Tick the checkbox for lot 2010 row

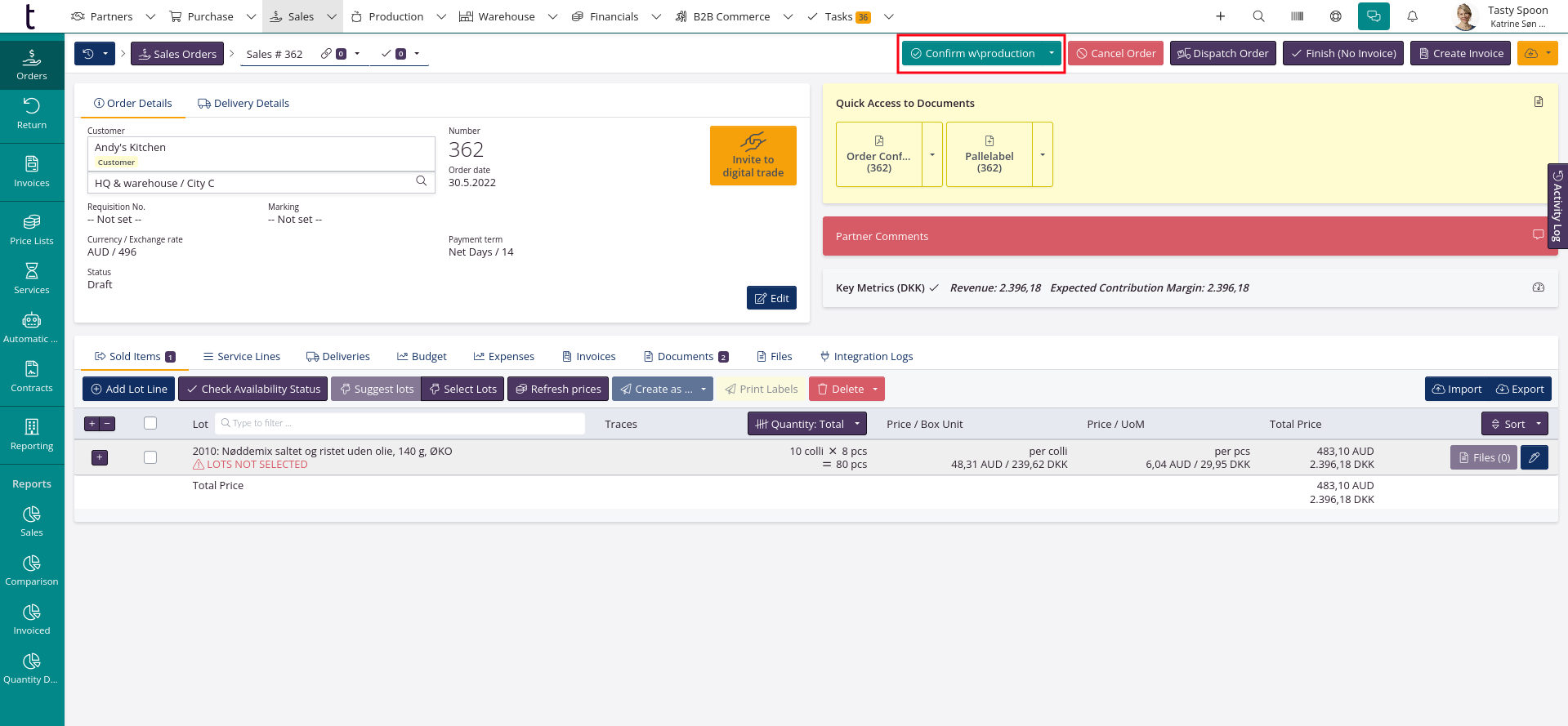click(x=150, y=457)
